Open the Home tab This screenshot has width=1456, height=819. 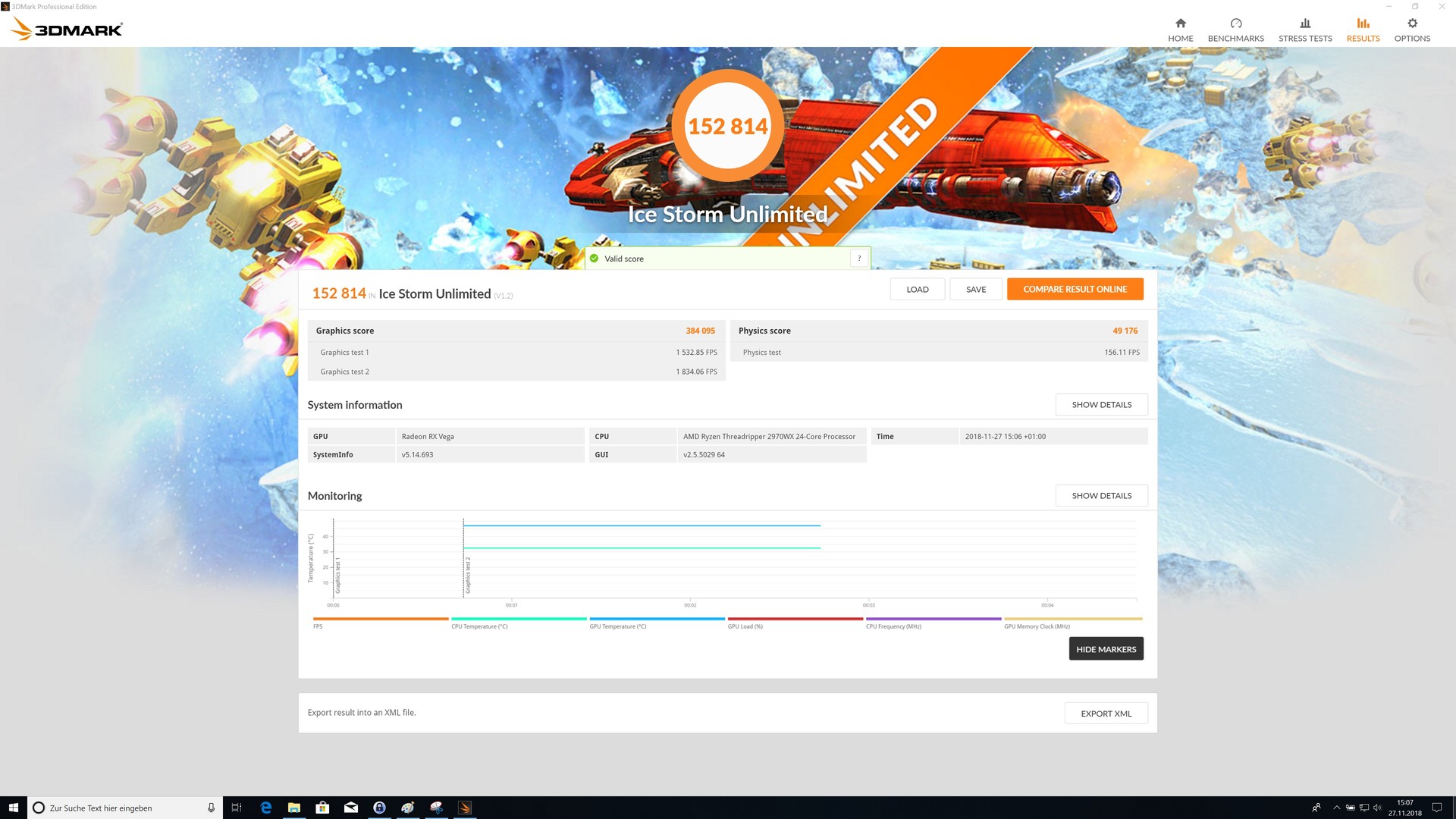tap(1180, 30)
